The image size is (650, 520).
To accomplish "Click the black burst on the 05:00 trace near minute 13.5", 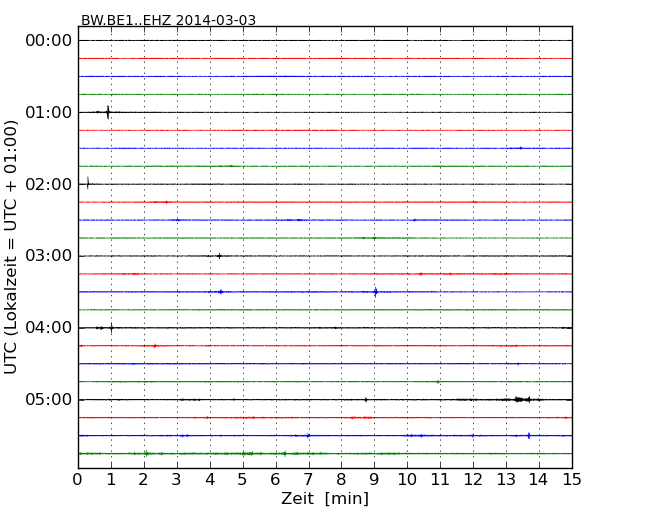I will [x=522, y=400].
